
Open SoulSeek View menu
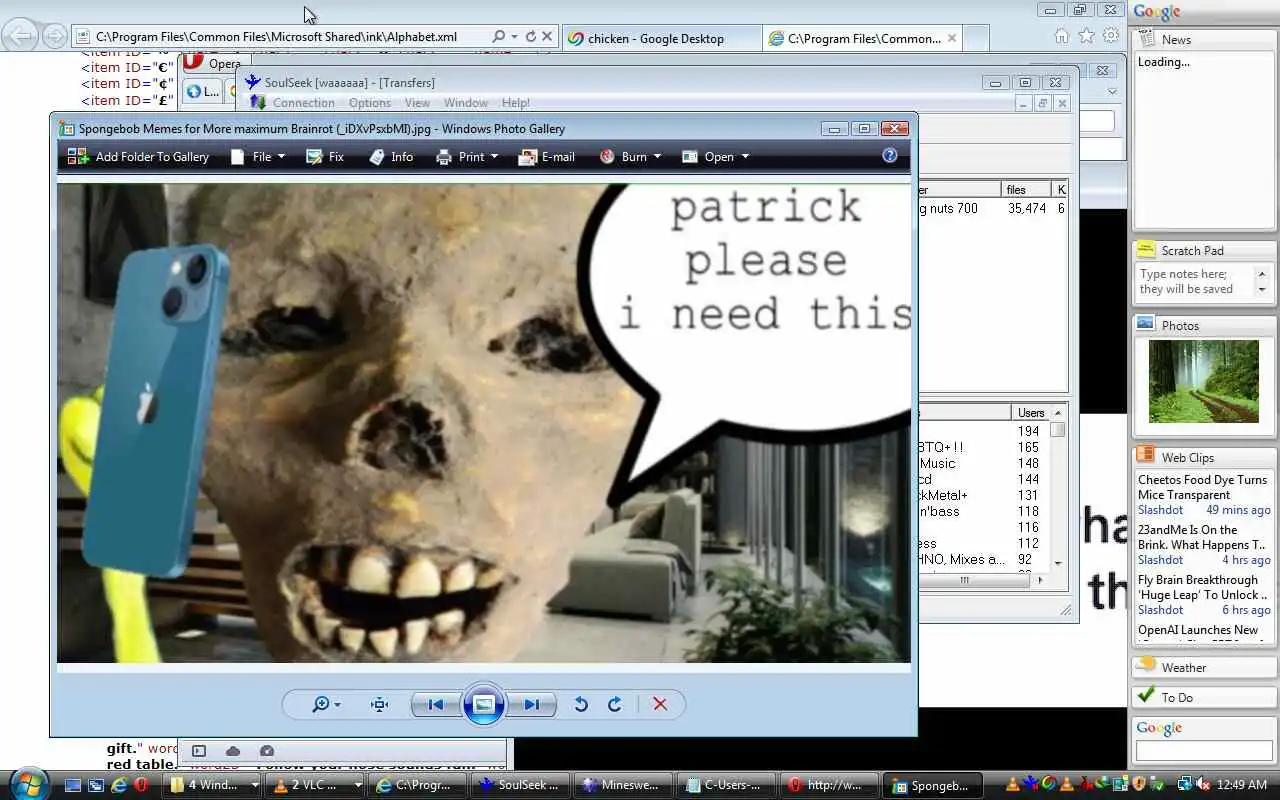pyautogui.click(x=417, y=103)
